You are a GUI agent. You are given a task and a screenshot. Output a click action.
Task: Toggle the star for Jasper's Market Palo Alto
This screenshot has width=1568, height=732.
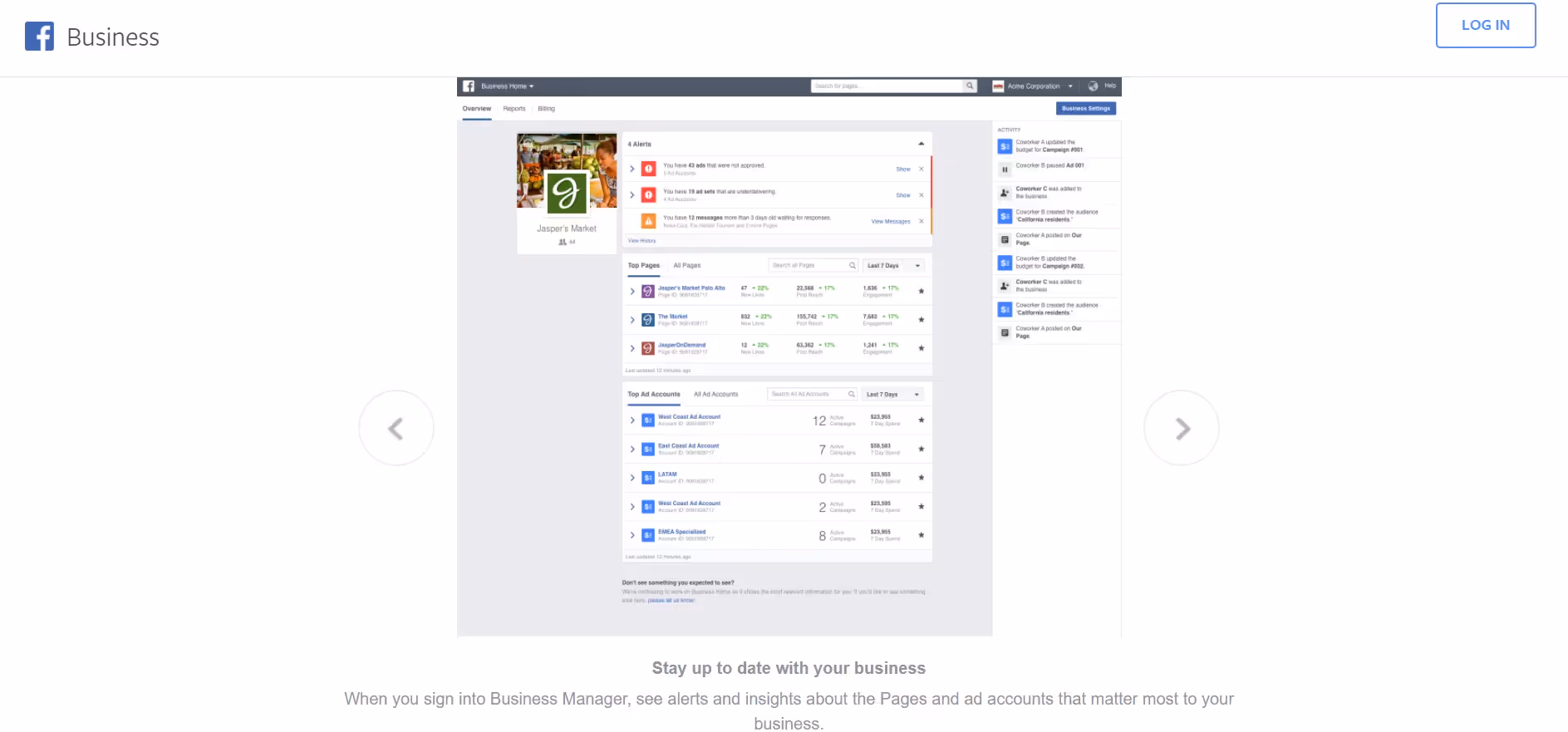coord(922,291)
